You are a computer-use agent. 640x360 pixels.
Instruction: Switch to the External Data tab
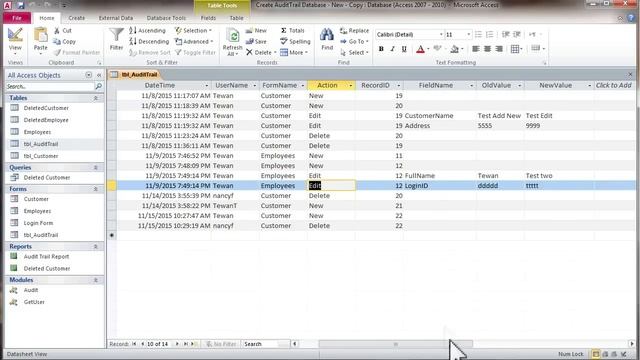[x=116, y=18]
